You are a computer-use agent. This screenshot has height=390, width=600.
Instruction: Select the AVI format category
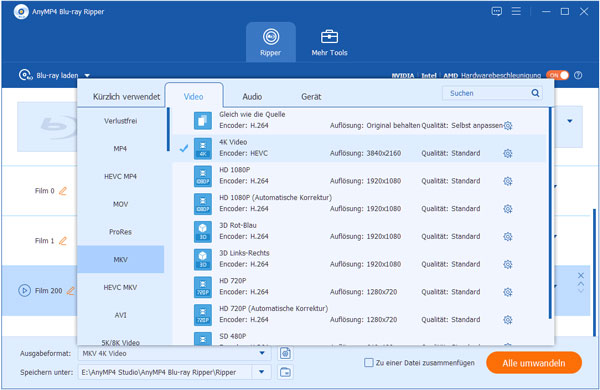click(x=121, y=315)
